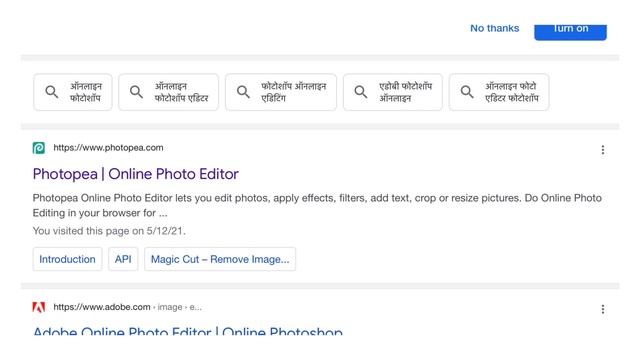Open more options for Adobe result

pyautogui.click(x=602, y=309)
